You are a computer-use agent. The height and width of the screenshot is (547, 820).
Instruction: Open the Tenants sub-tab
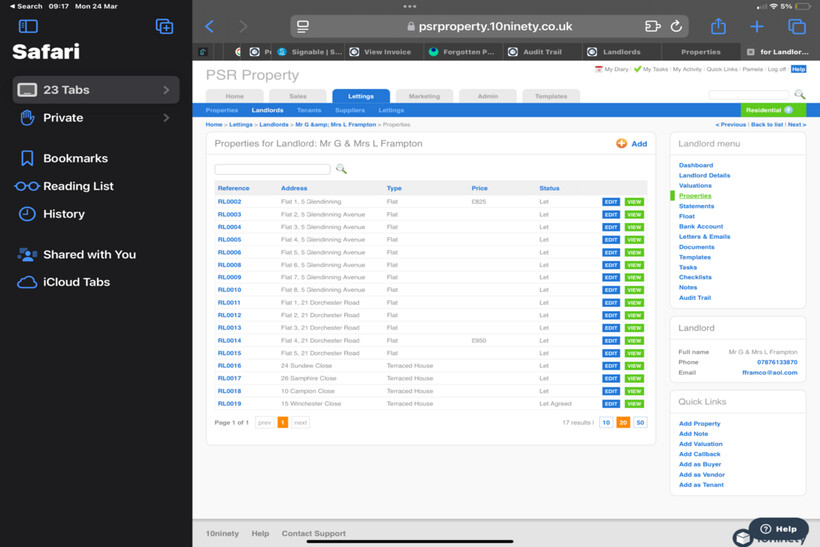pos(309,110)
